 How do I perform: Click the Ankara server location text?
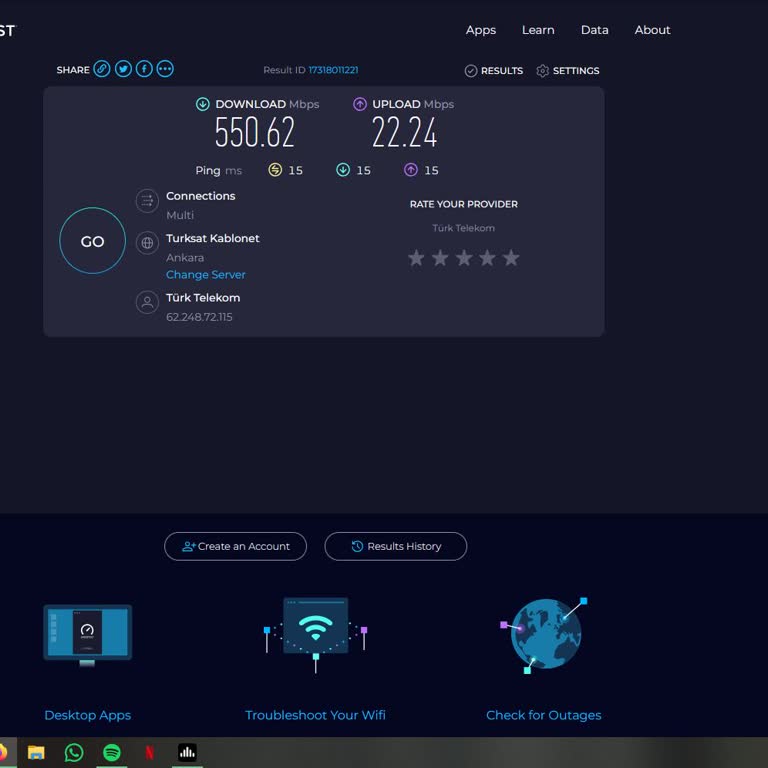tap(185, 258)
